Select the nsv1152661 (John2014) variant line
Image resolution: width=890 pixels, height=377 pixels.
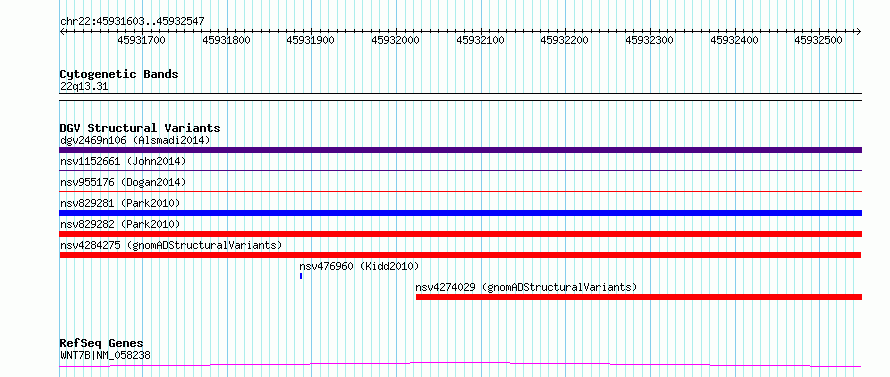[x=460, y=170]
